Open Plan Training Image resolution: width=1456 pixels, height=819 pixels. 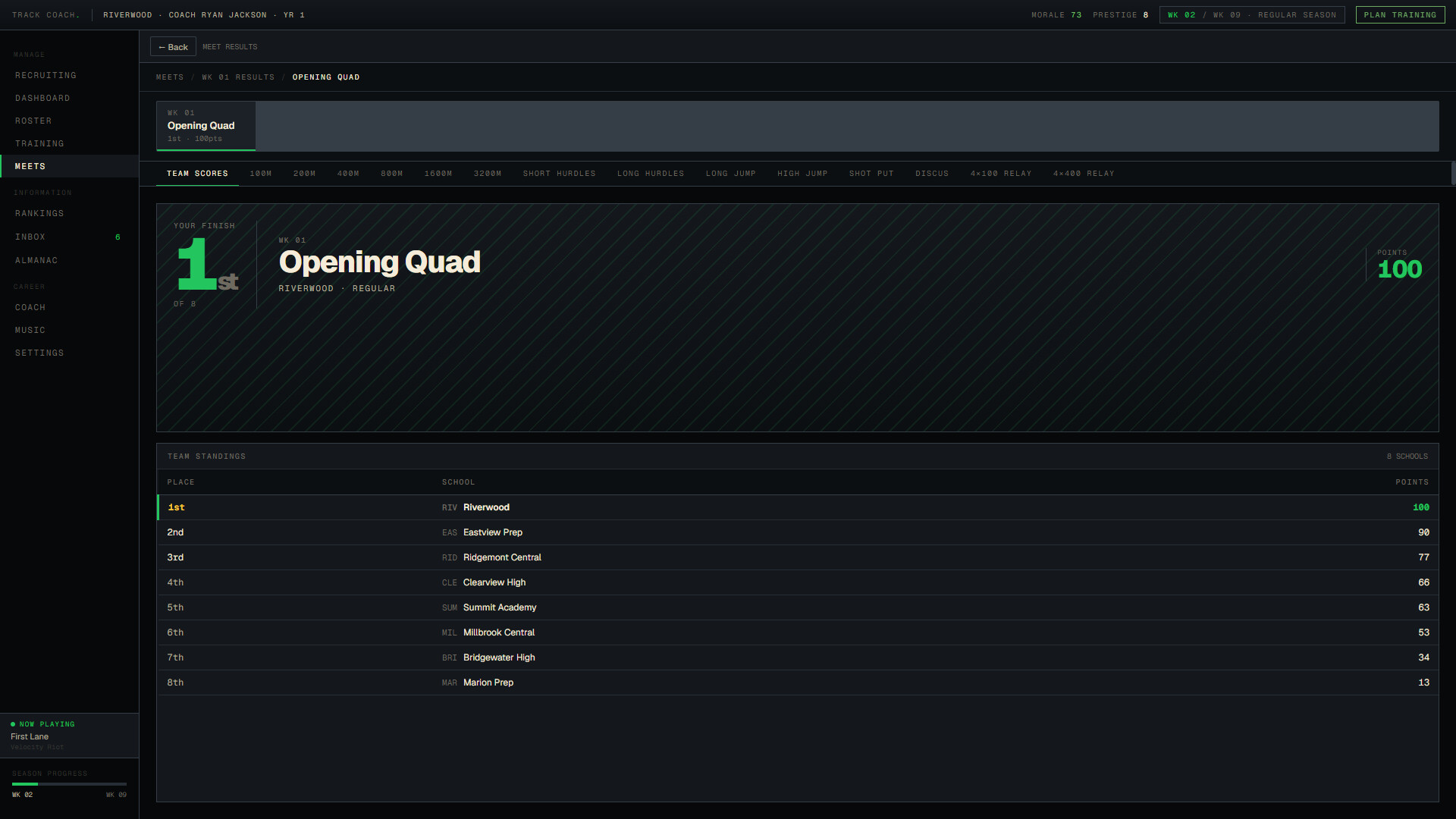pos(1400,15)
